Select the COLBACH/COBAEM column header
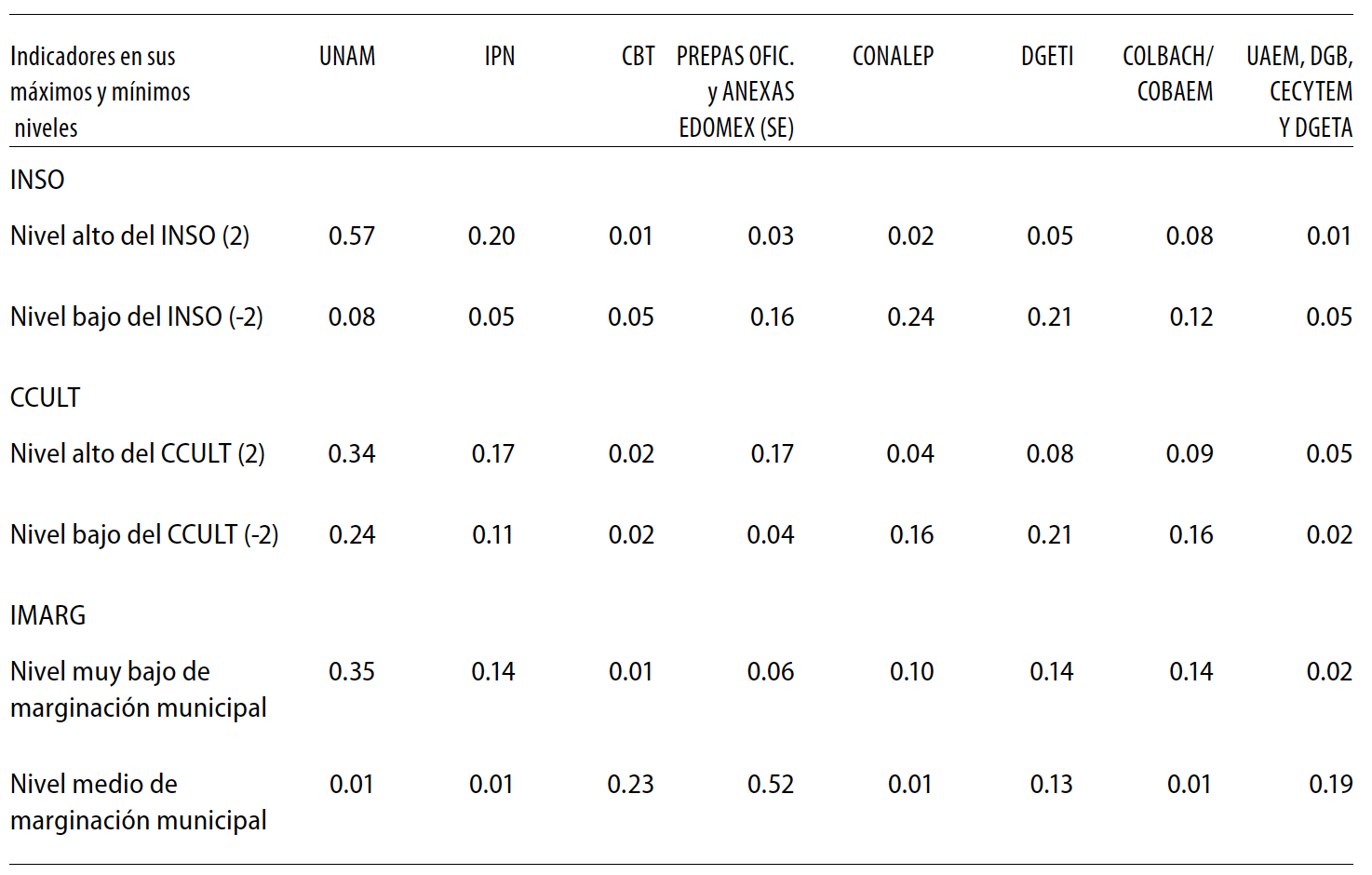1372x875 pixels. 1168,74
